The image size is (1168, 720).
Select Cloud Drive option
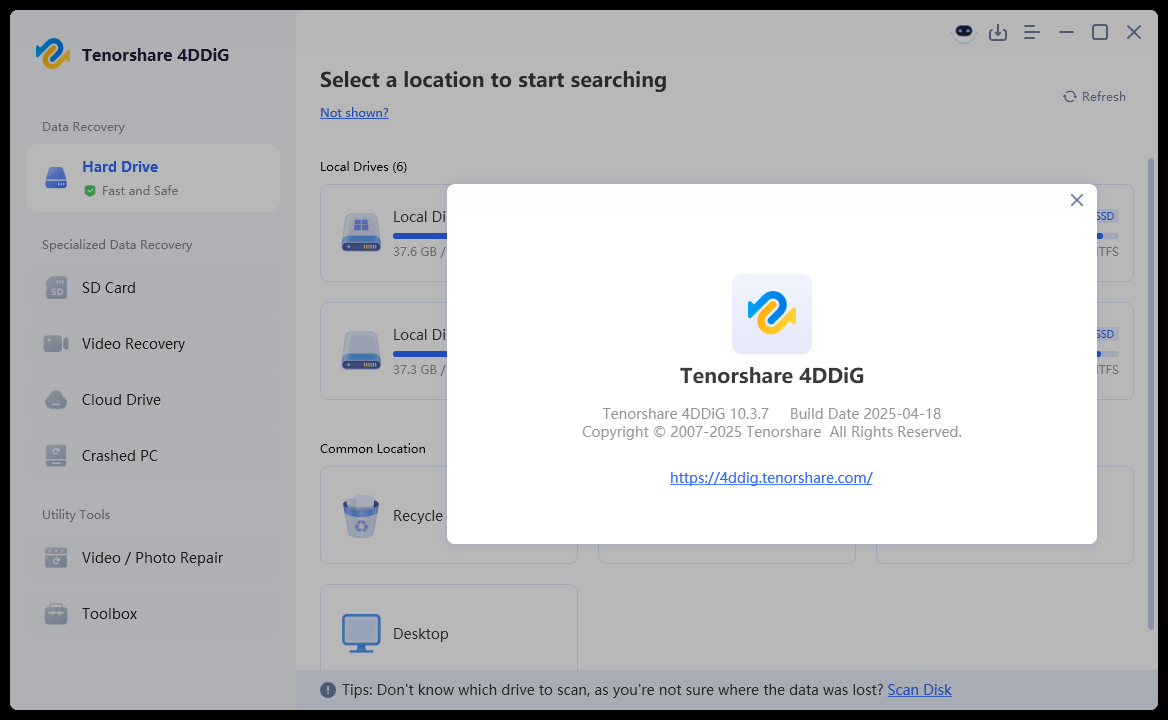click(x=153, y=400)
